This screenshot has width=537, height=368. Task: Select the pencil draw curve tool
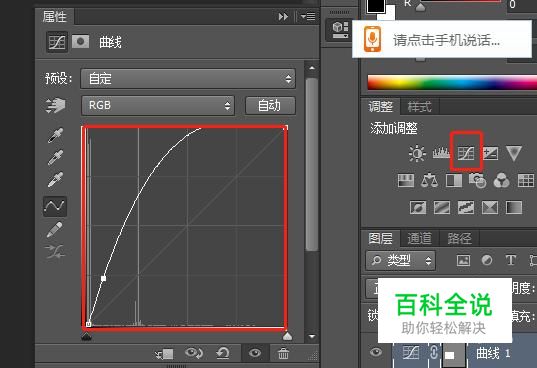pyautogui.click(x=55, y=229)
